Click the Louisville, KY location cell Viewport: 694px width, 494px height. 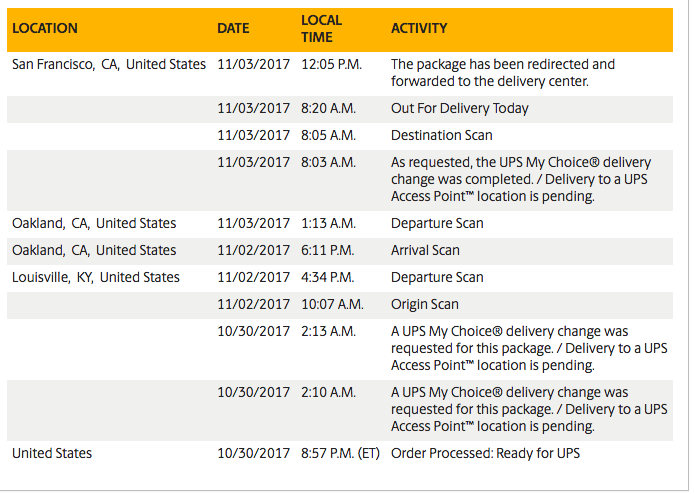tap(96, 278)
